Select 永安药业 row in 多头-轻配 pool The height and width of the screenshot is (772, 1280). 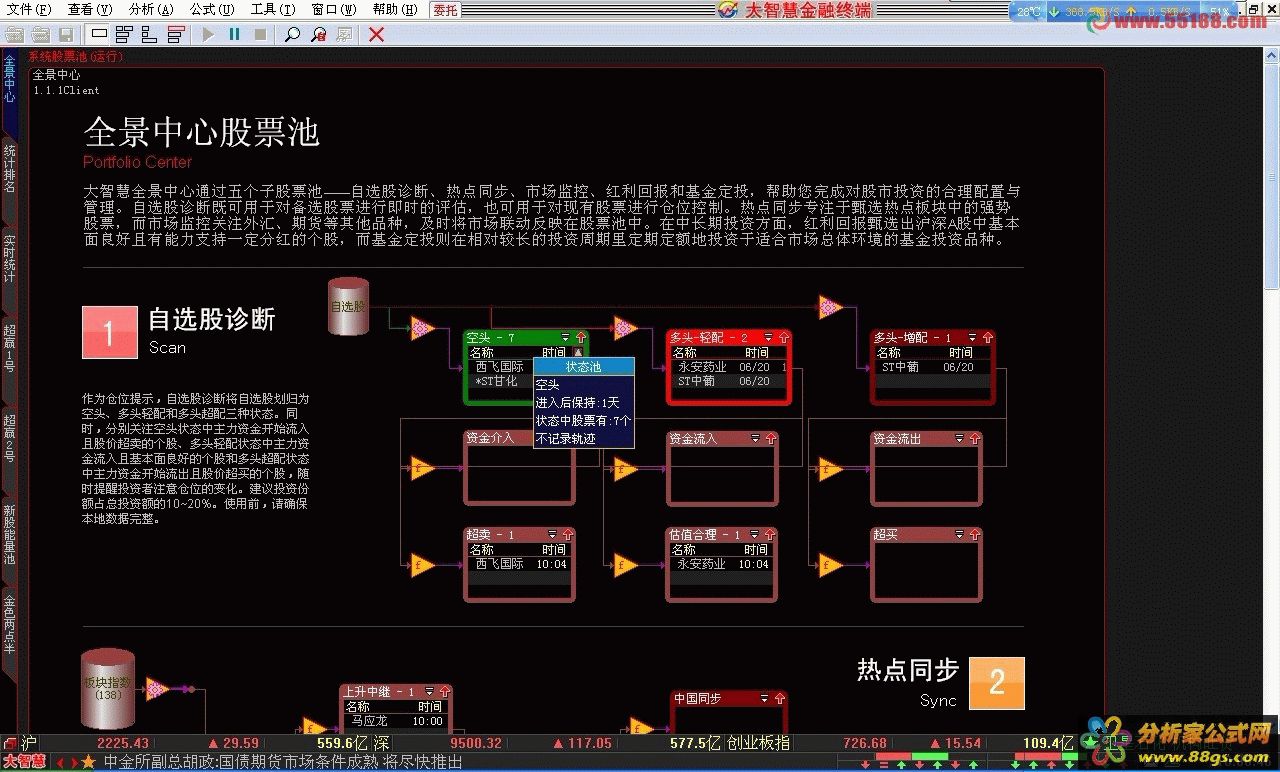pyautogui.click(x=727, y=367)
